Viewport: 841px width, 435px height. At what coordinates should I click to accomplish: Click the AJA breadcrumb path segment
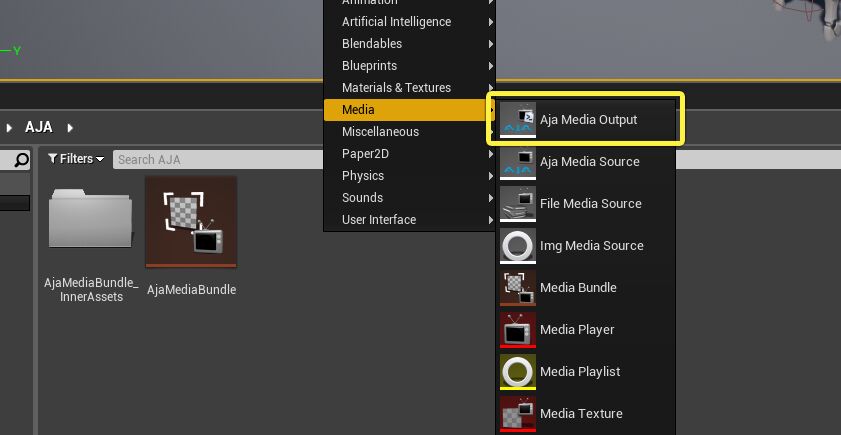pos(39,128)
